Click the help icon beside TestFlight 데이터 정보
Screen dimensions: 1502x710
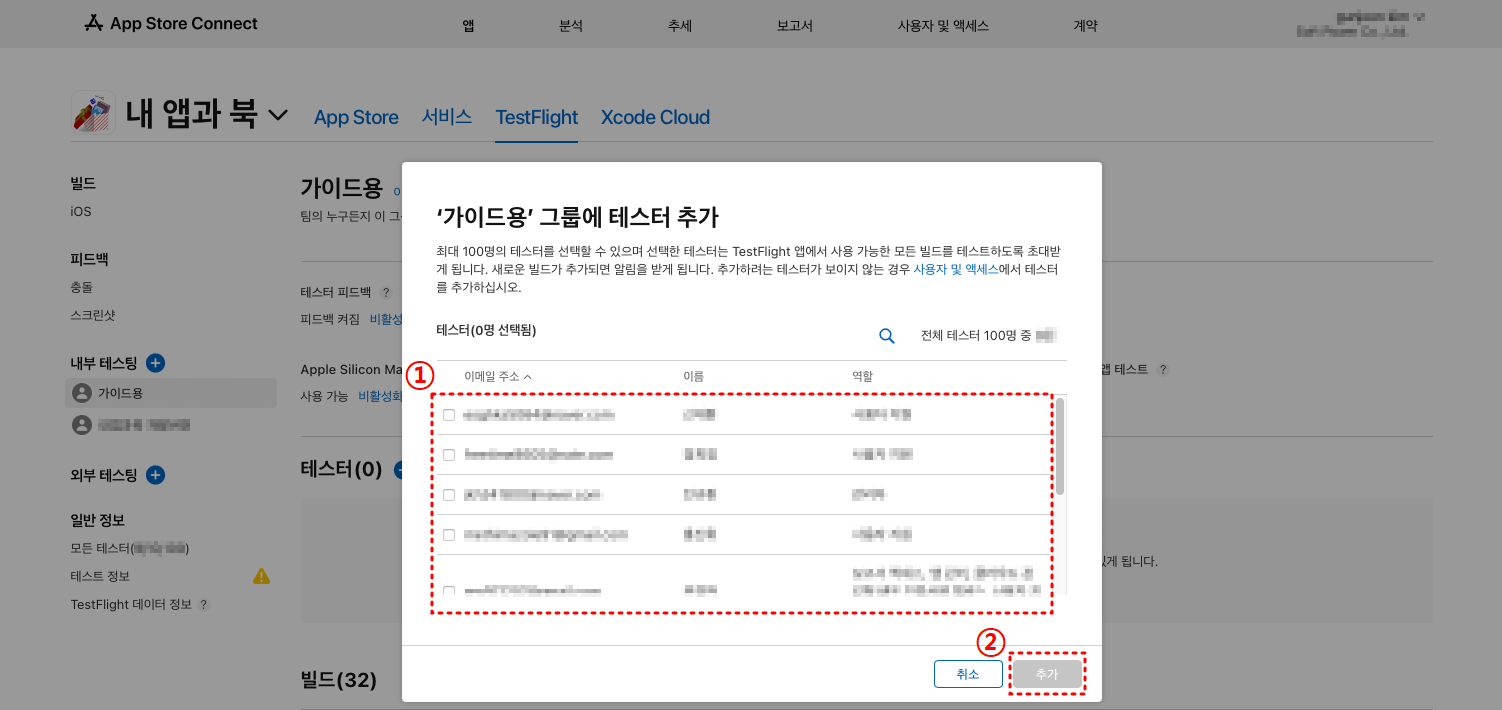(203, 605)
